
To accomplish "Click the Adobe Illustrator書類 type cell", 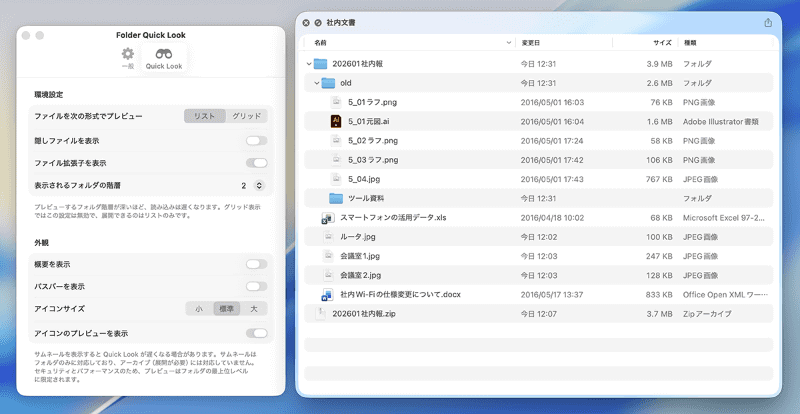I will (720, 121).
